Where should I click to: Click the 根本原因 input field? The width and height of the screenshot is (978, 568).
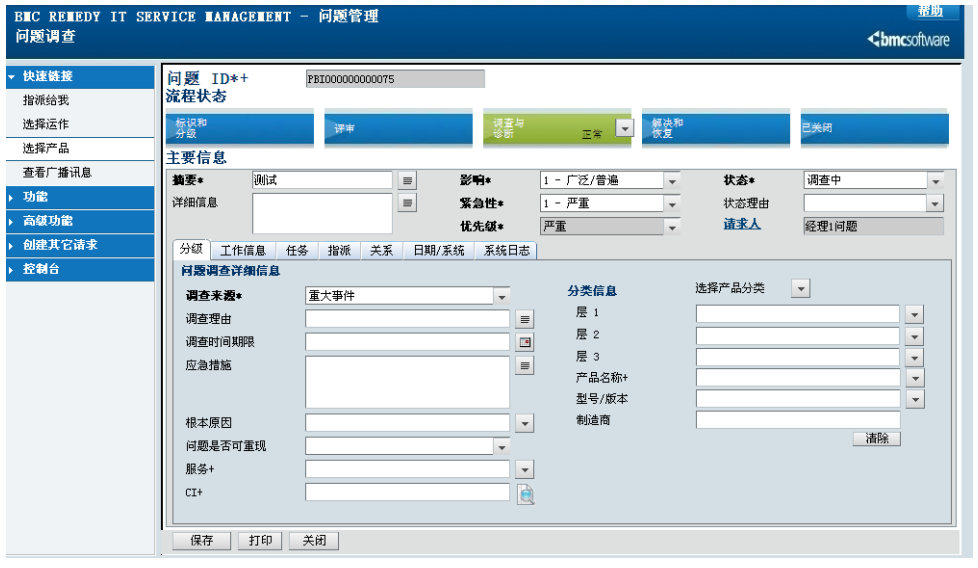pyautogui.click(x=407, y=423)
